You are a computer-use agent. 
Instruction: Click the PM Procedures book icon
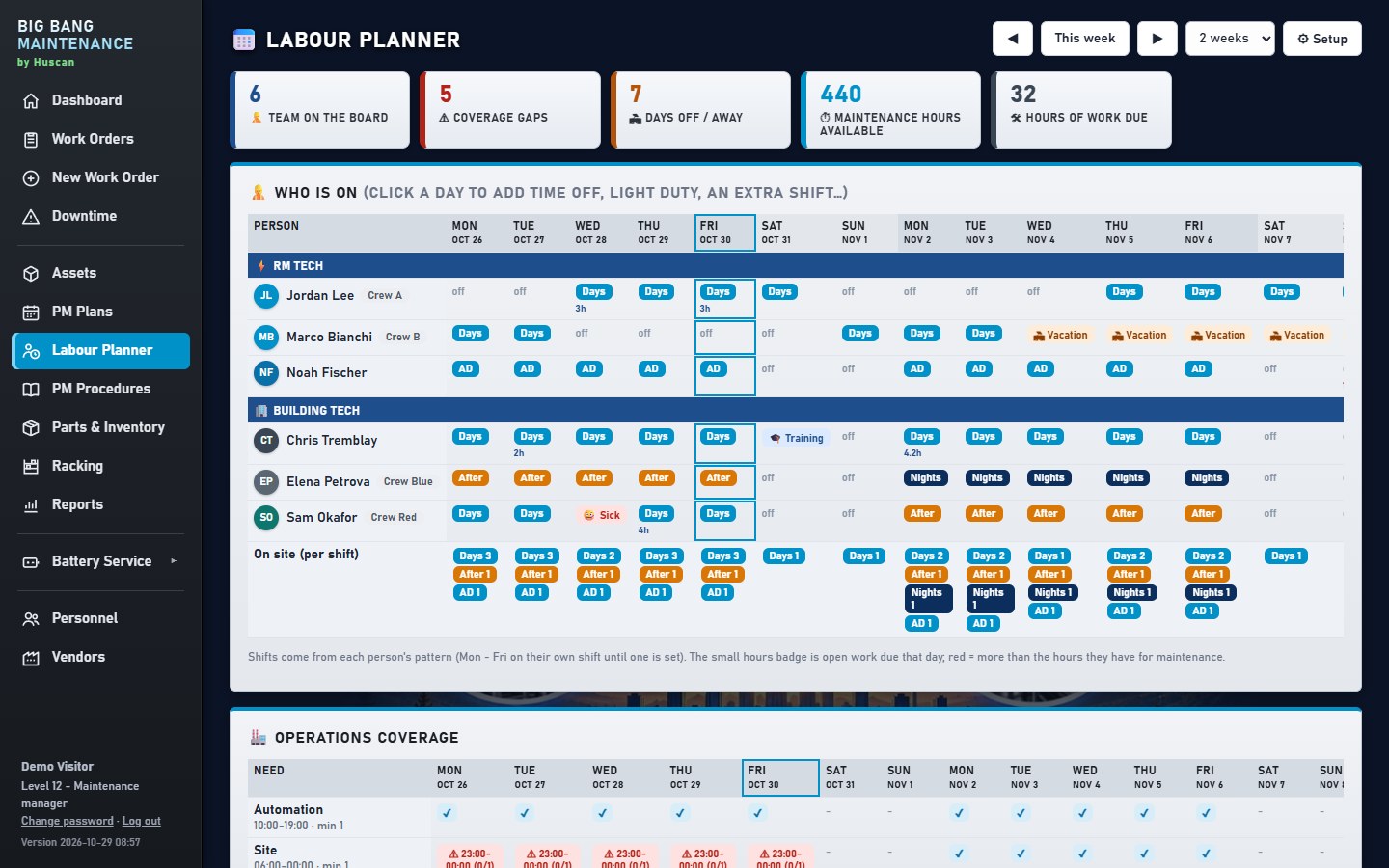[31, 389]
